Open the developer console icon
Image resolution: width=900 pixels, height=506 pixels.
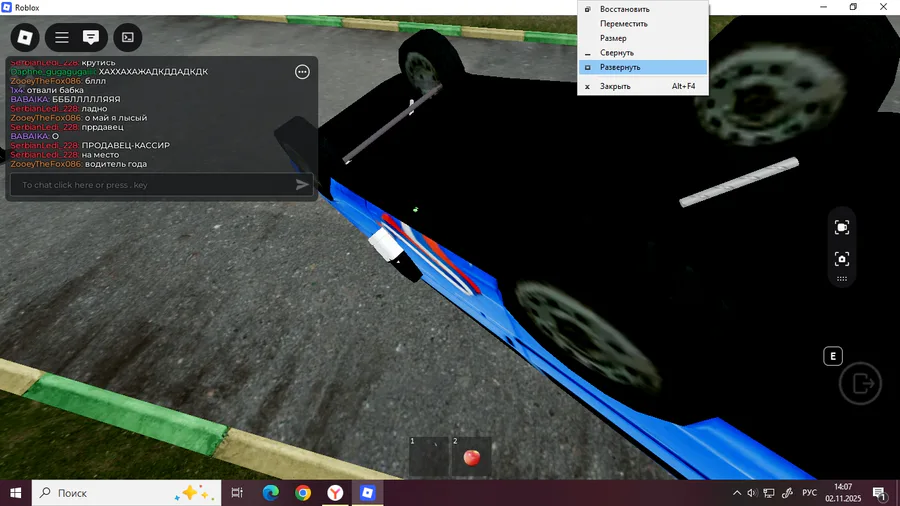point(127,37)
